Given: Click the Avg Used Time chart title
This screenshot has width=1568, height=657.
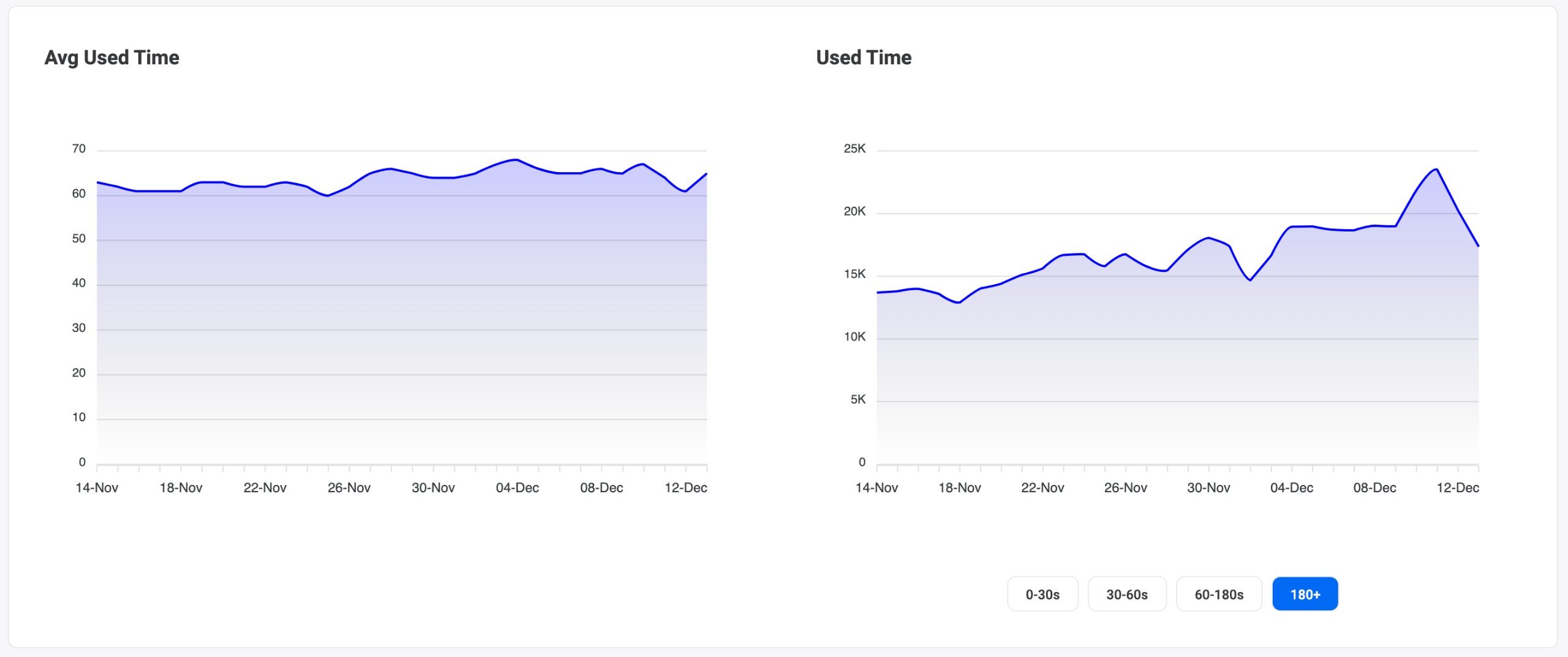Looking at the screenshot, I should [x=111, y=57].
